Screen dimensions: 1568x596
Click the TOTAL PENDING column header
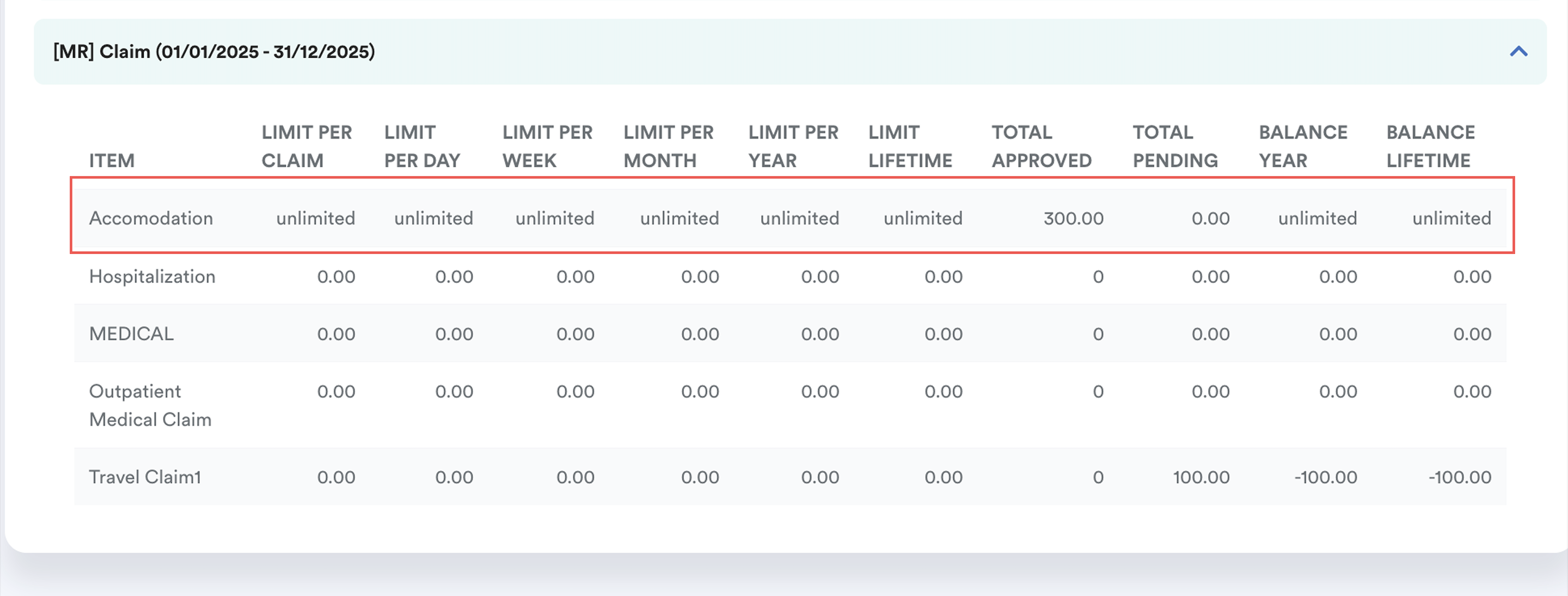pos(1174,146)
